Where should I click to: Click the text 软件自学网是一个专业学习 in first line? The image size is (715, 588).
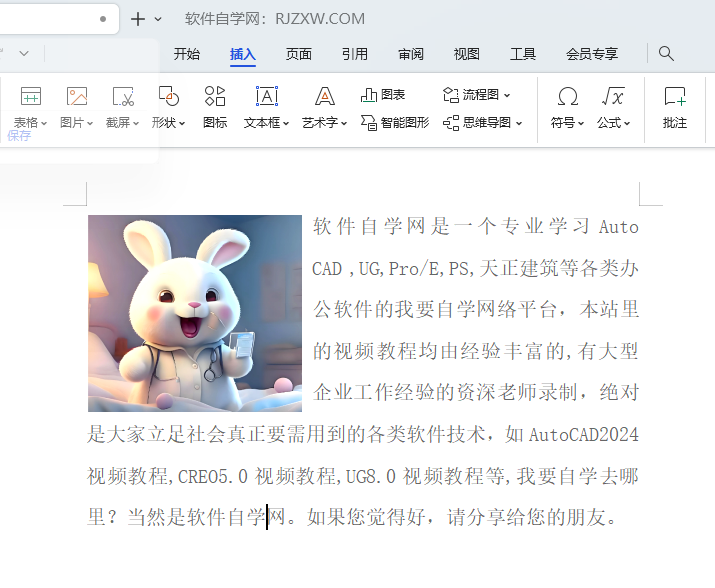pos(451,226)
